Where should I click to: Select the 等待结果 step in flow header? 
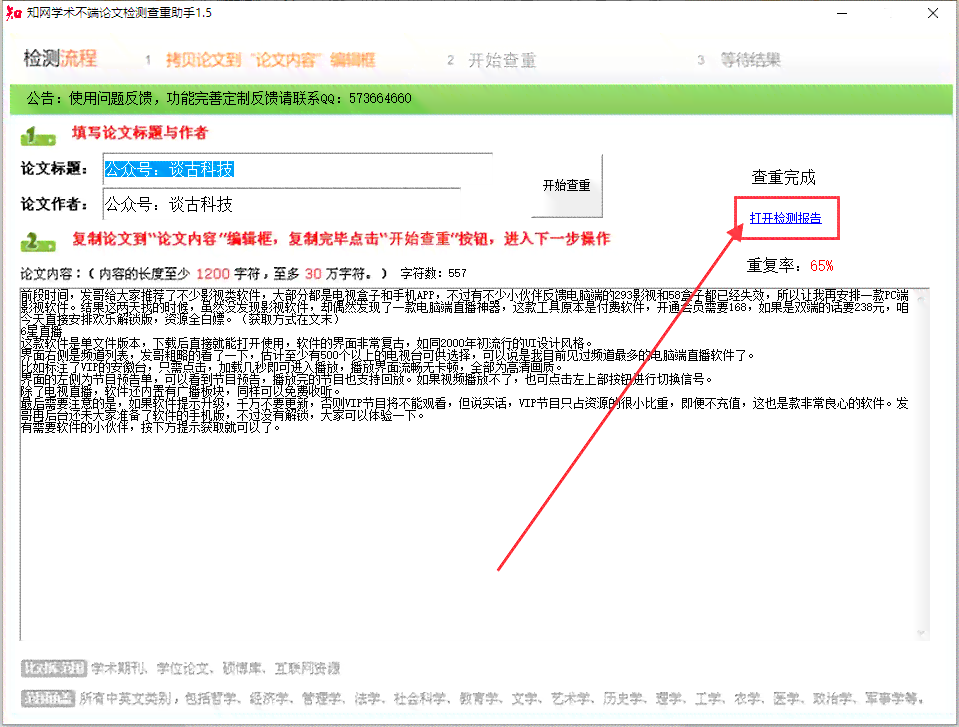tap(750, 60)
